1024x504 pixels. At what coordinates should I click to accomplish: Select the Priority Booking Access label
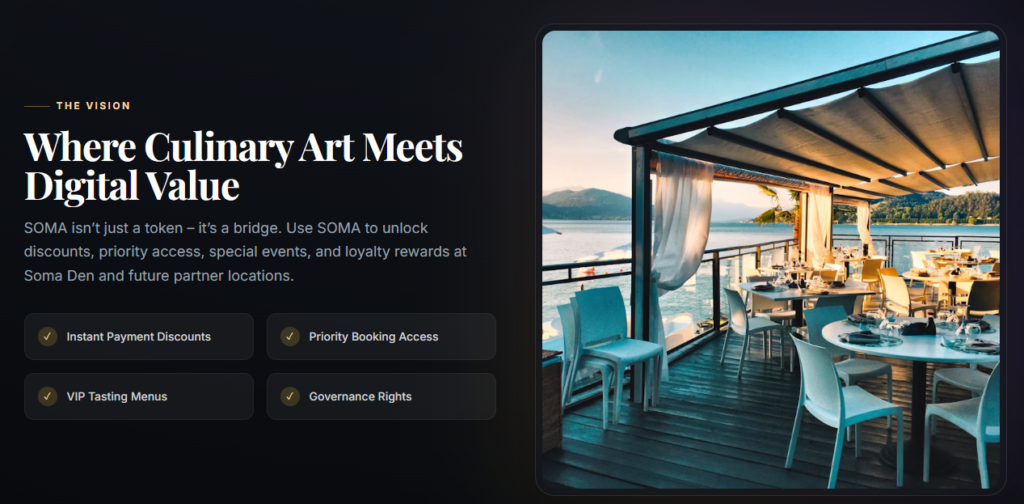pos(374,337)
